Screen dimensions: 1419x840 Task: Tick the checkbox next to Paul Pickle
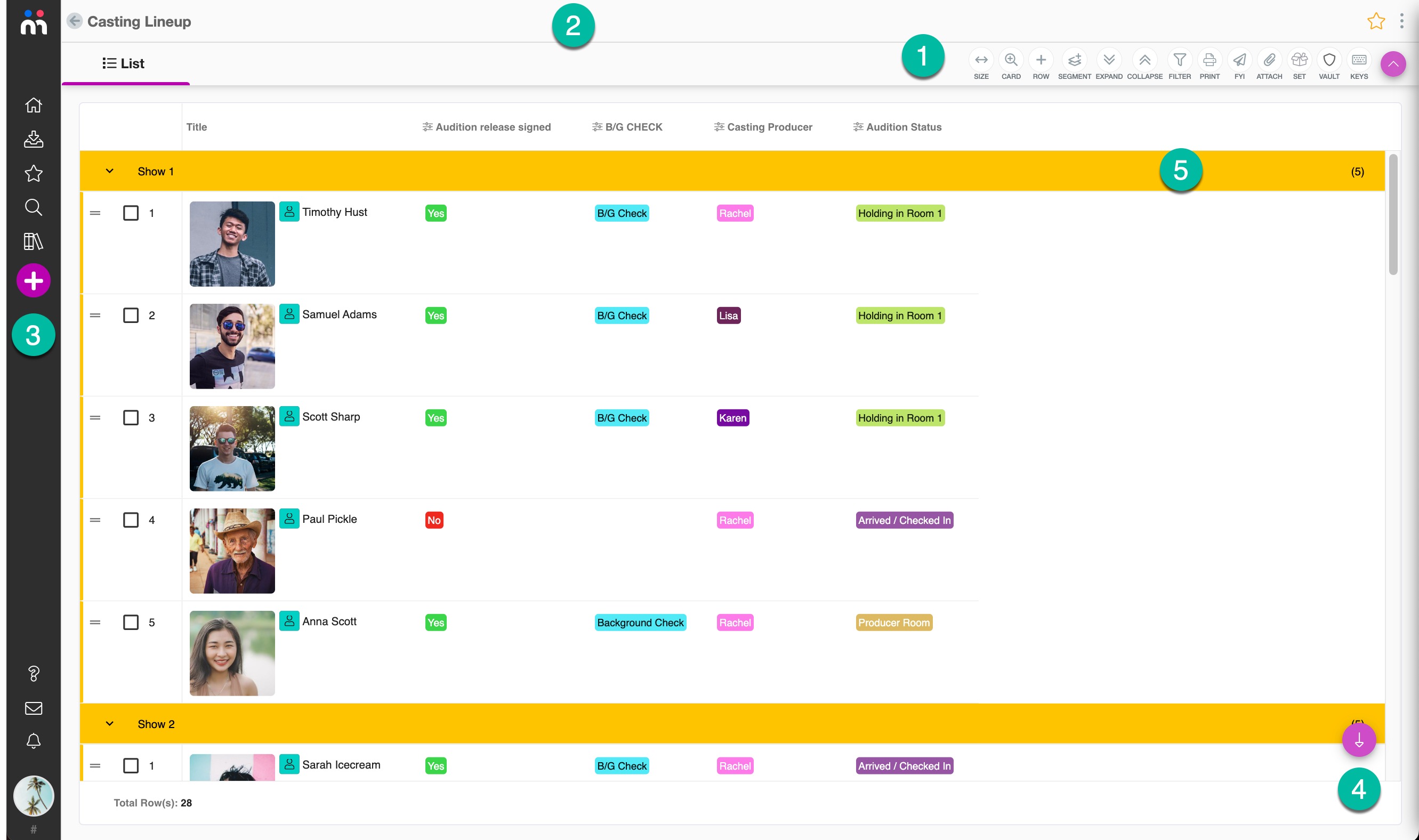pos(131,520)
